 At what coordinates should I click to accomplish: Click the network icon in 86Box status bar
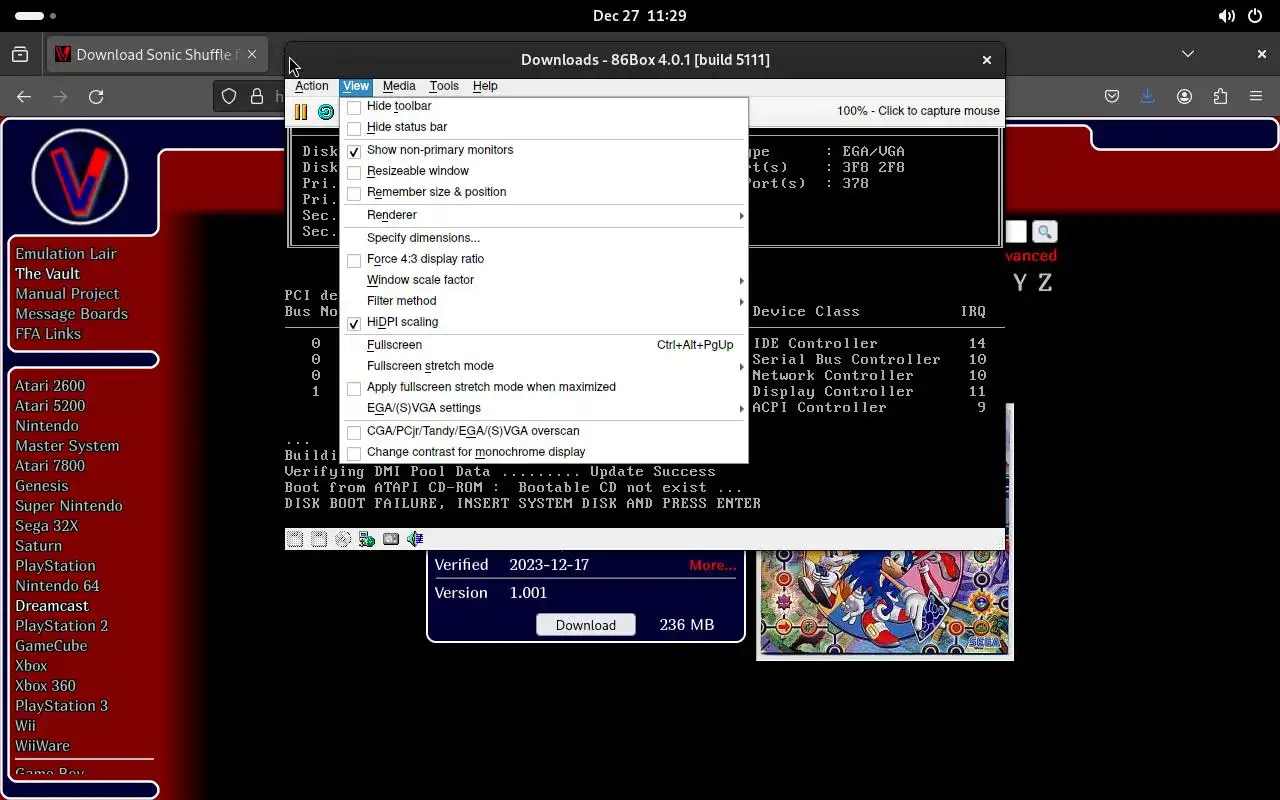coord(367,539)
